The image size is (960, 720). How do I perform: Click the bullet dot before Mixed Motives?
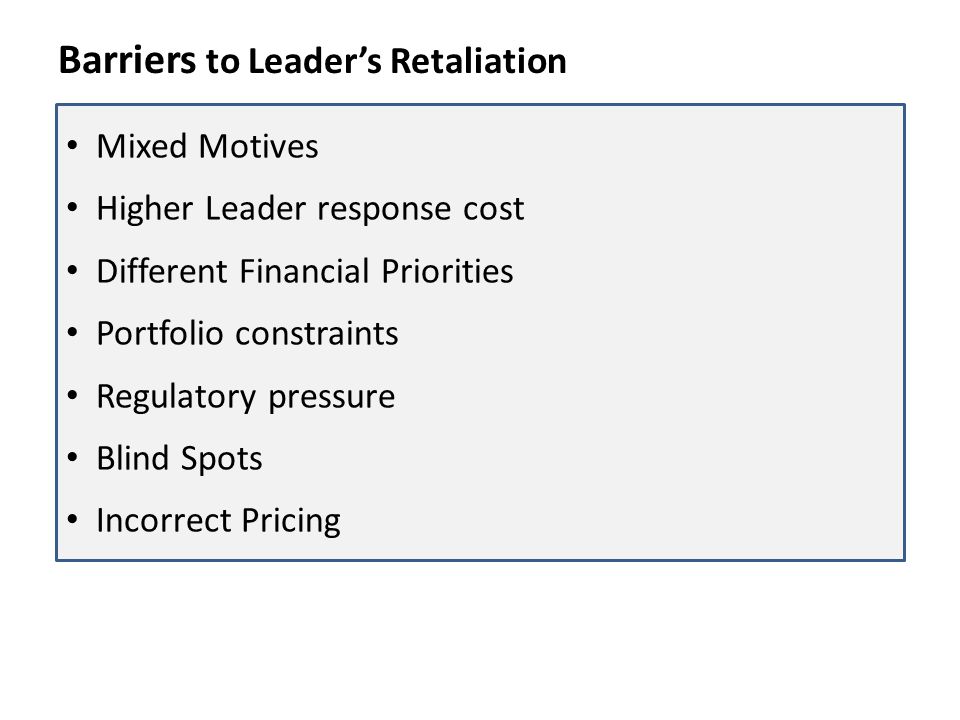(73, 146)
